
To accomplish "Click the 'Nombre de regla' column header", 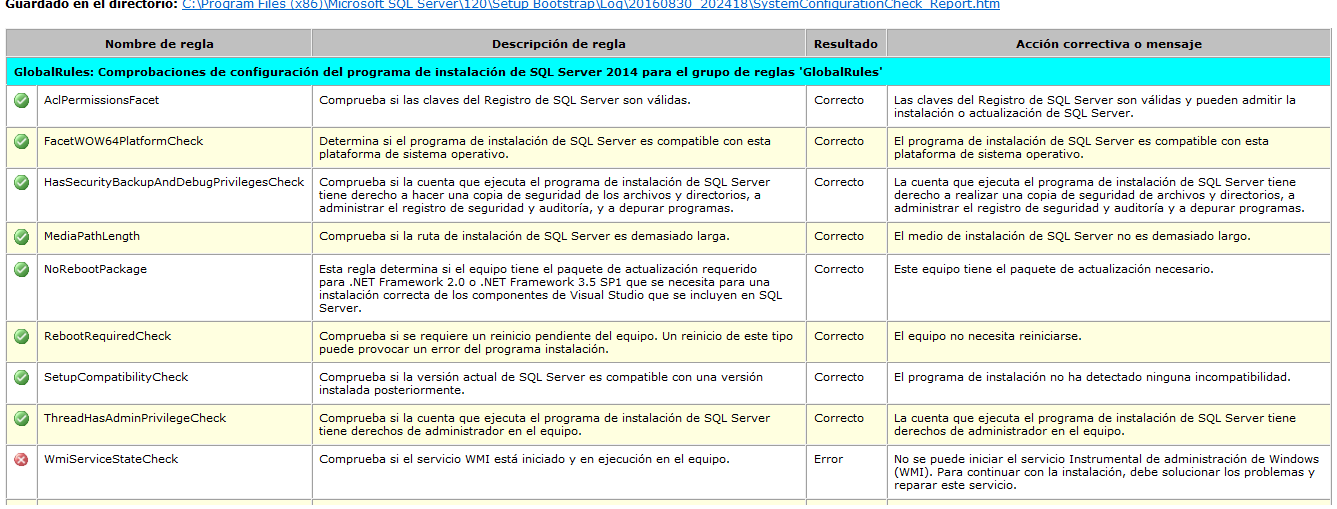I will pyautogui.click(x=159, y=44).
